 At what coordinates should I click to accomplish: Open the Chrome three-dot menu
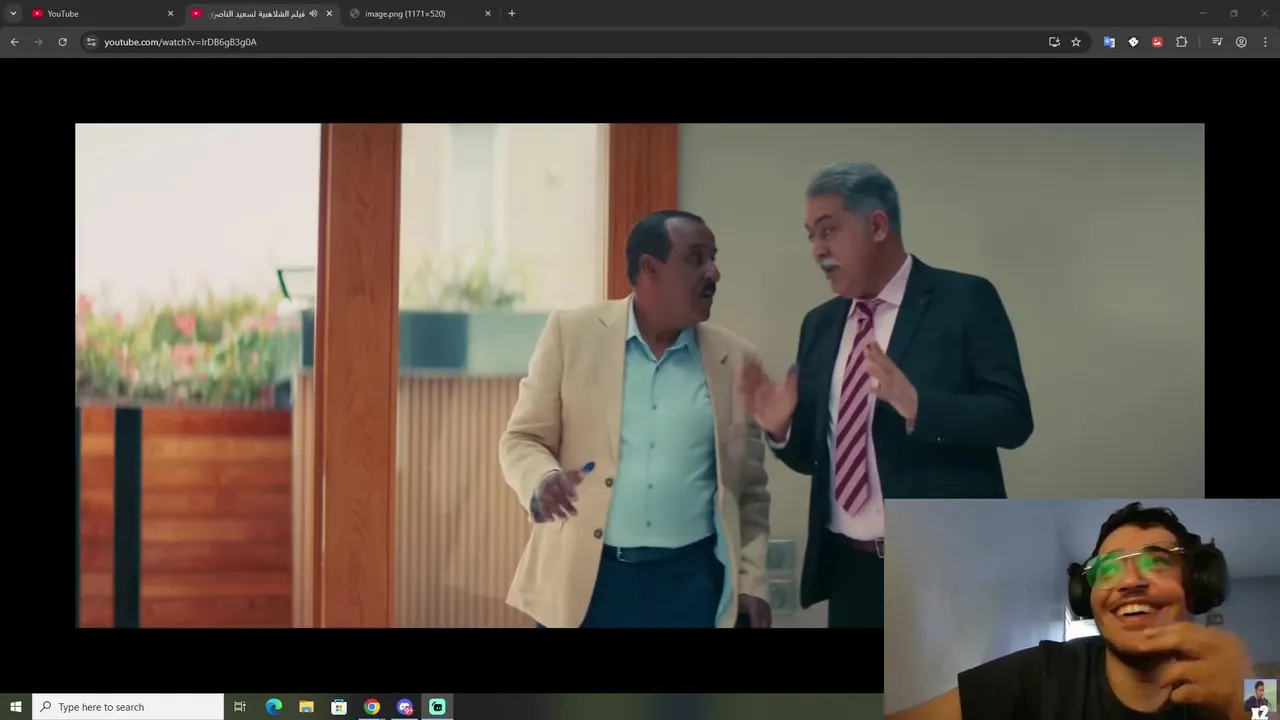pyautogui.click(x=1265, y=42)
